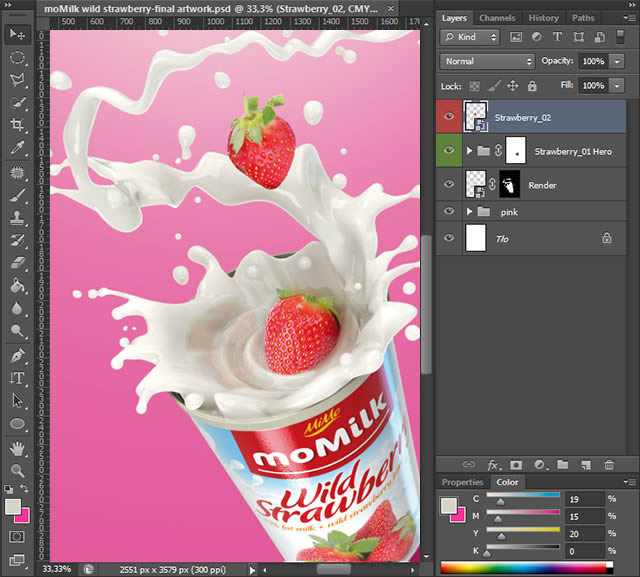Click the toolbar foreground color swatch
The height and width of the screenshot is (577, 640).
click(13, 507)
